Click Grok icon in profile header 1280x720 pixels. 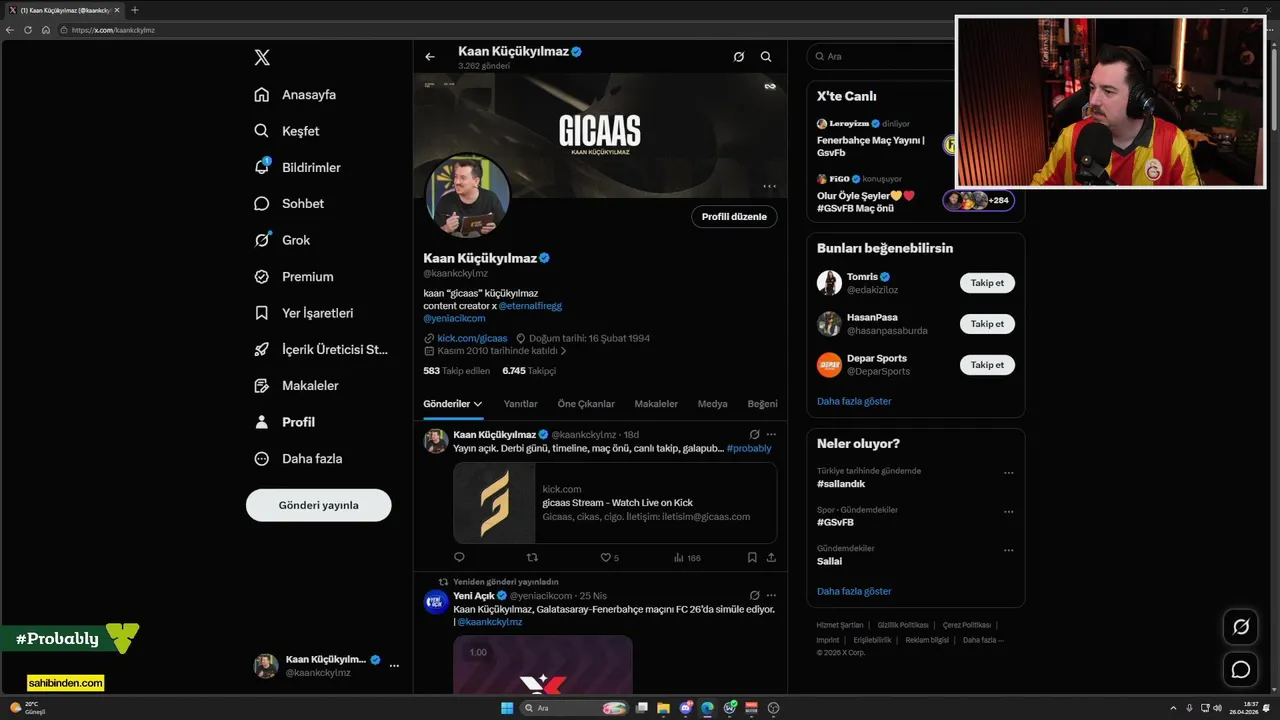click(739, 57)
